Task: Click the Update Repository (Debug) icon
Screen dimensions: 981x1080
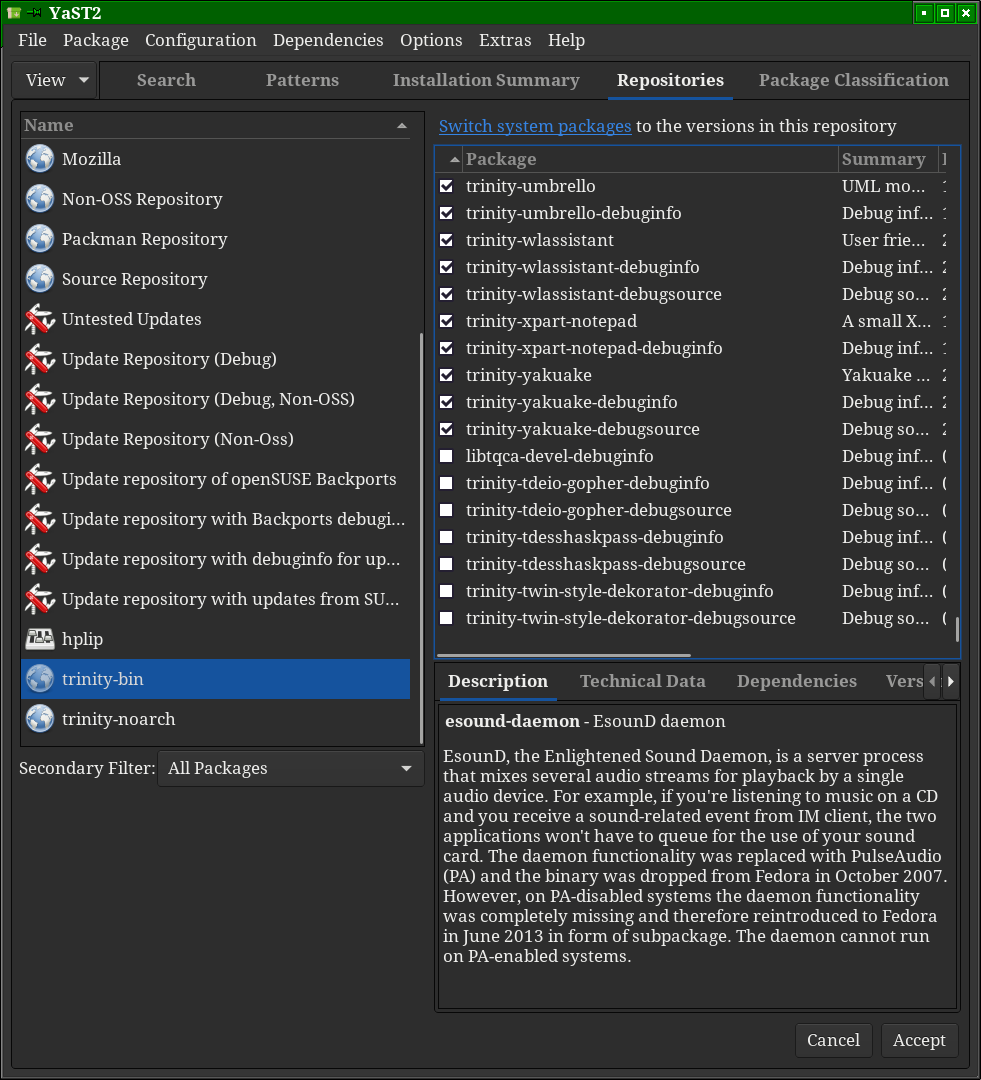Action: (x=40, y=359)
